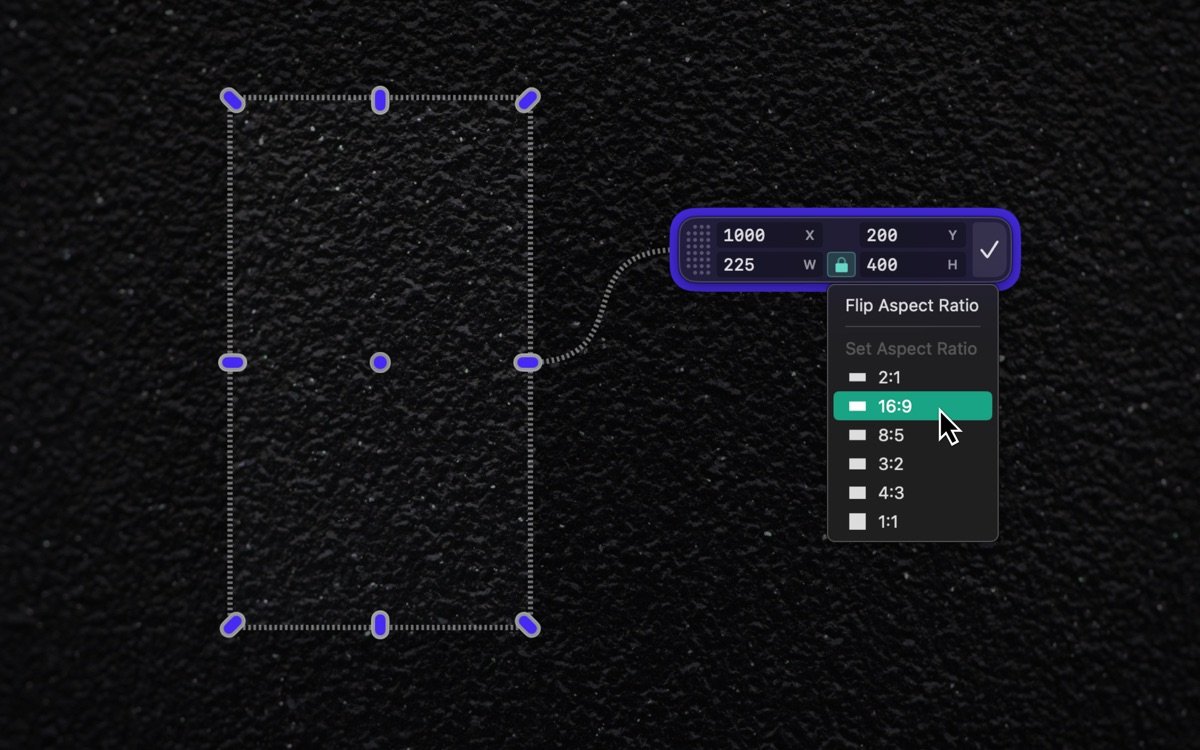Image resolution: width=1200 pixels, height=750 pixels.
Task: Click the left edge middle handle
Action: [232, 362]
